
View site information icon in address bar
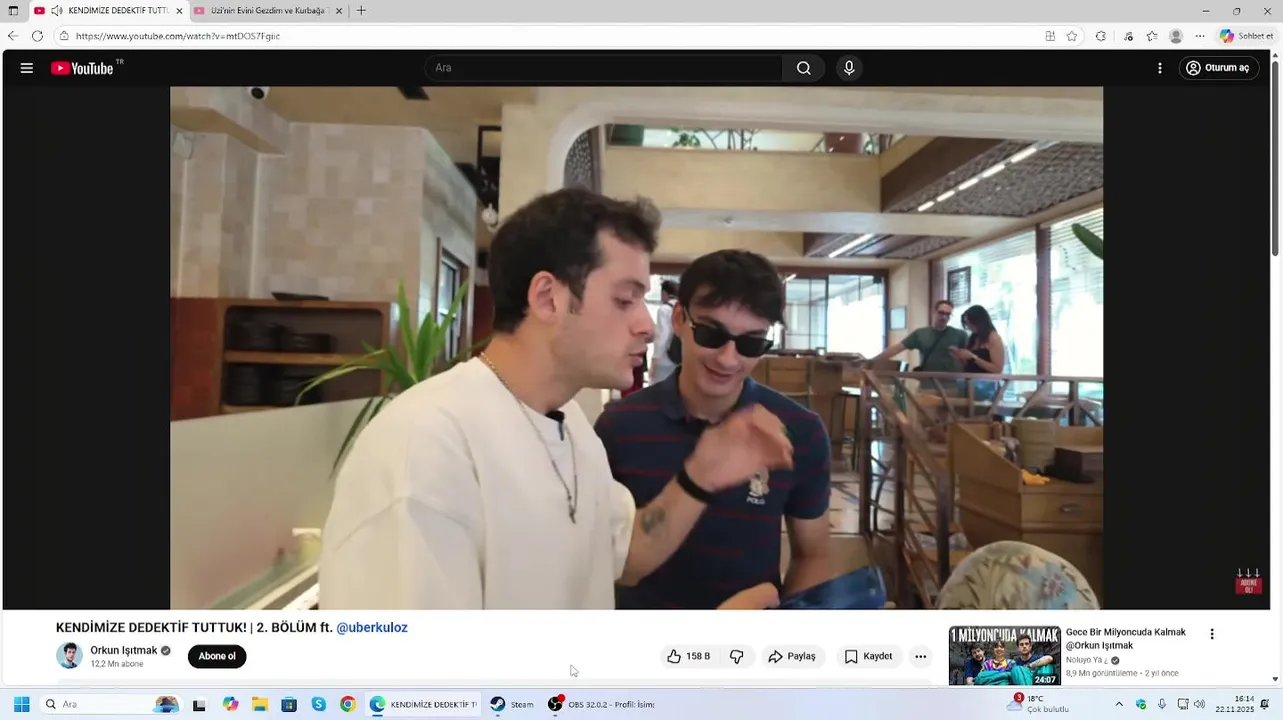click(64, 36)
